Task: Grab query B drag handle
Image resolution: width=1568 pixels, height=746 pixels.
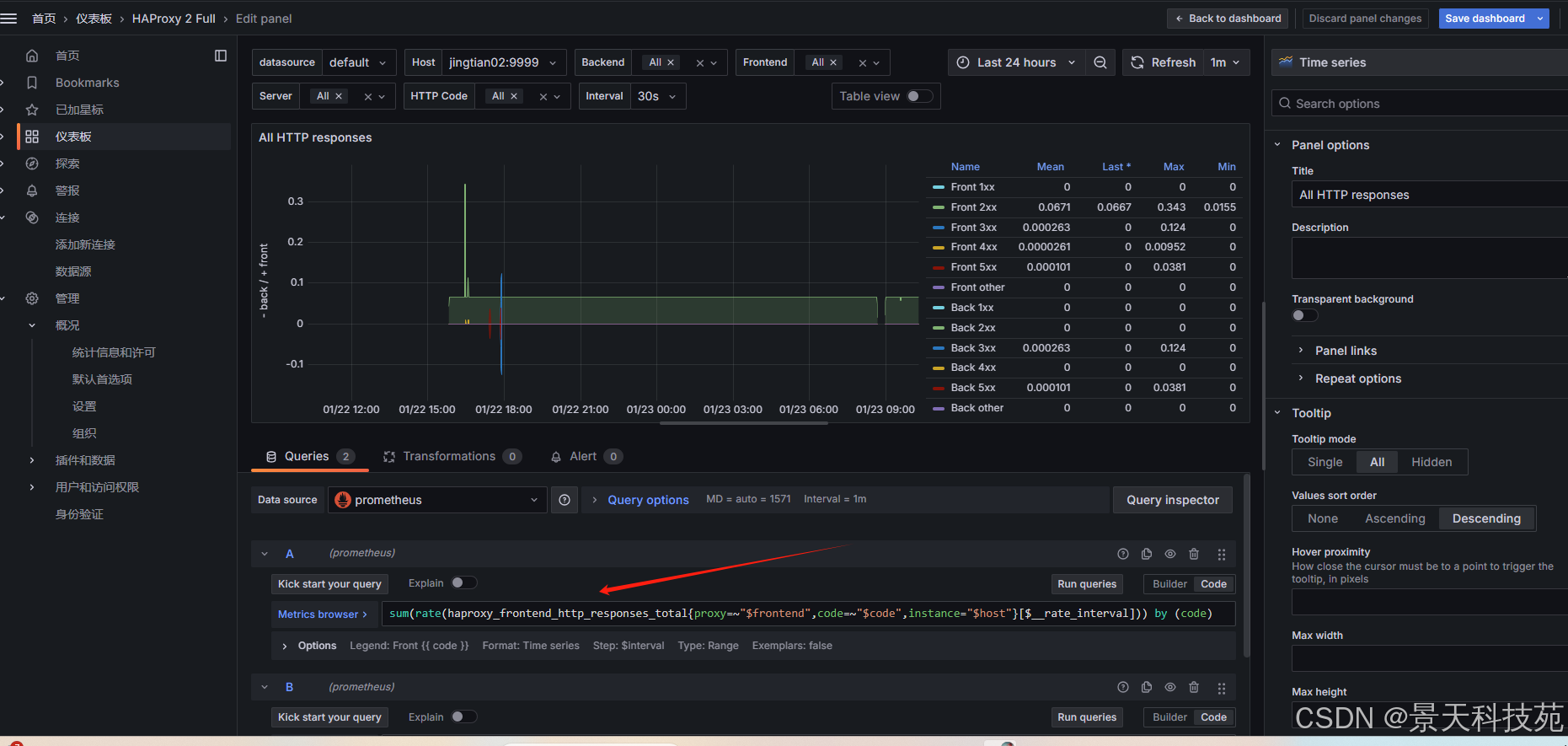Action: (1222, 688)
